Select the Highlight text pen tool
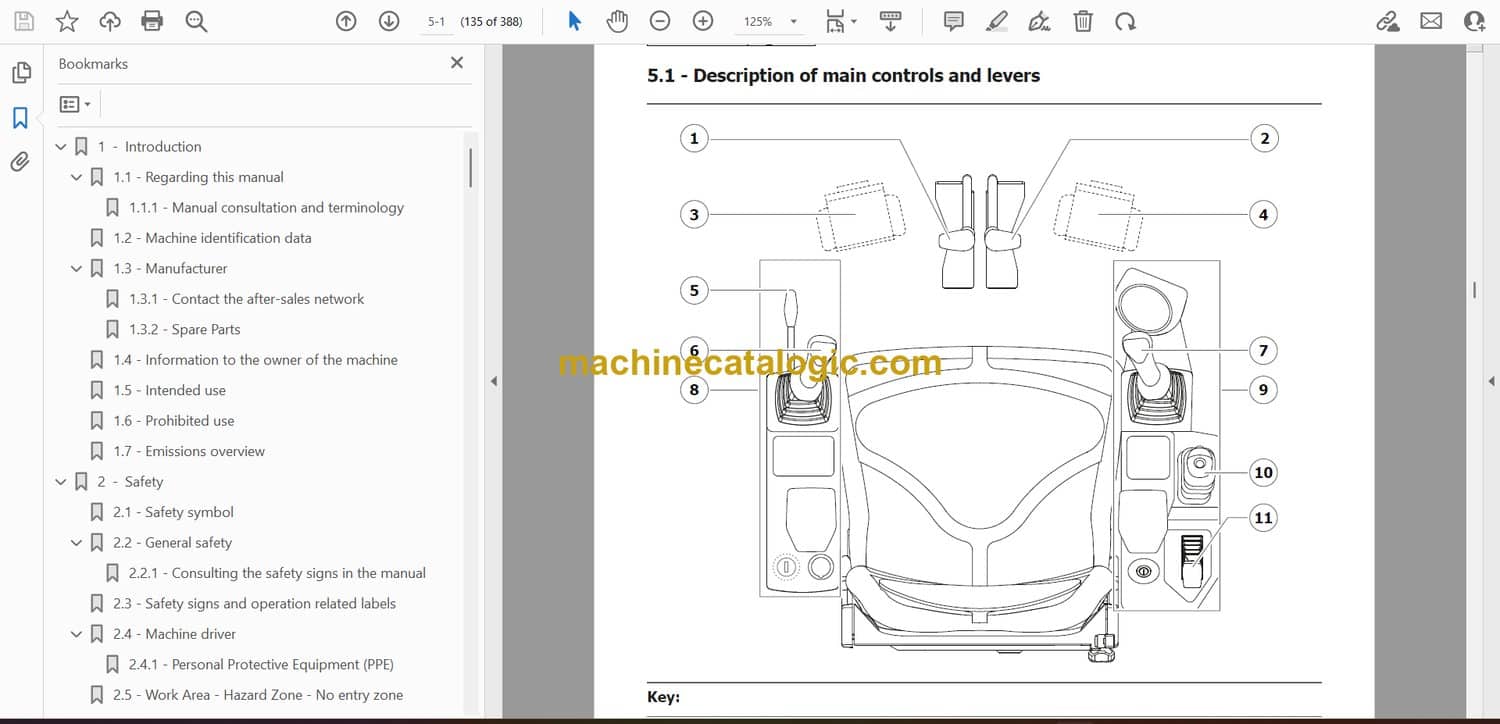This screenshot has width=1500, height=724. (997, 21)
